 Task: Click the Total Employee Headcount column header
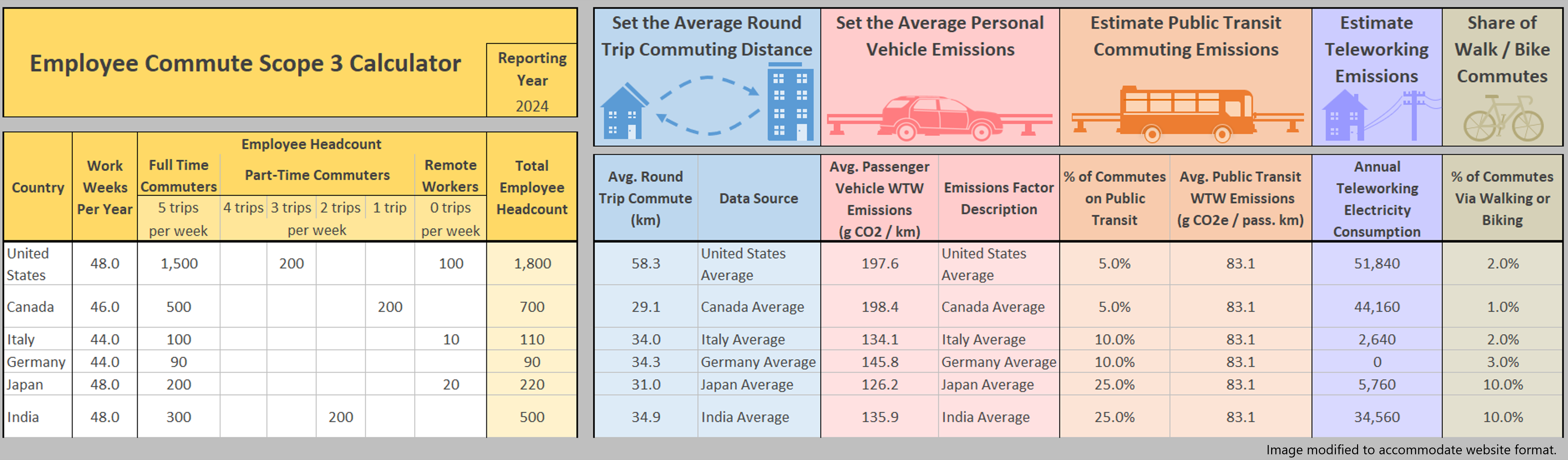click(532, 187)
